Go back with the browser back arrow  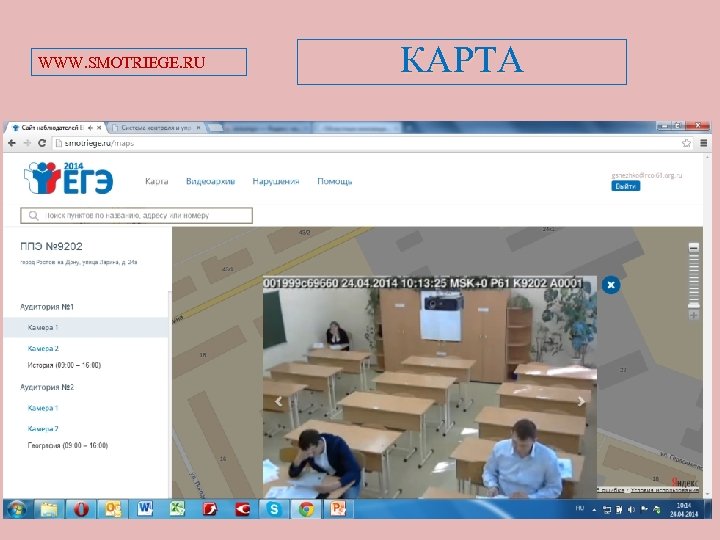click(x=12, y=143)
